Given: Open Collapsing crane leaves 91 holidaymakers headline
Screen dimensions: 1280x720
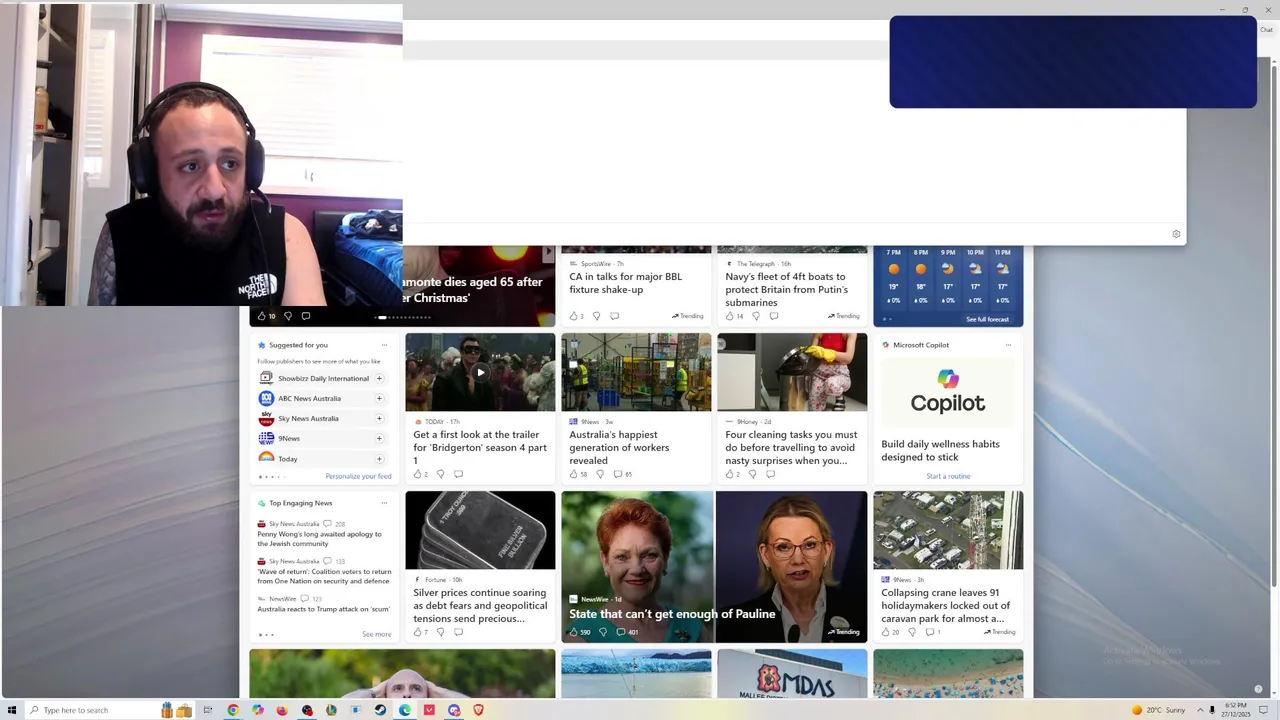Looking at the screenshot, I should click(x=946, y=605).
